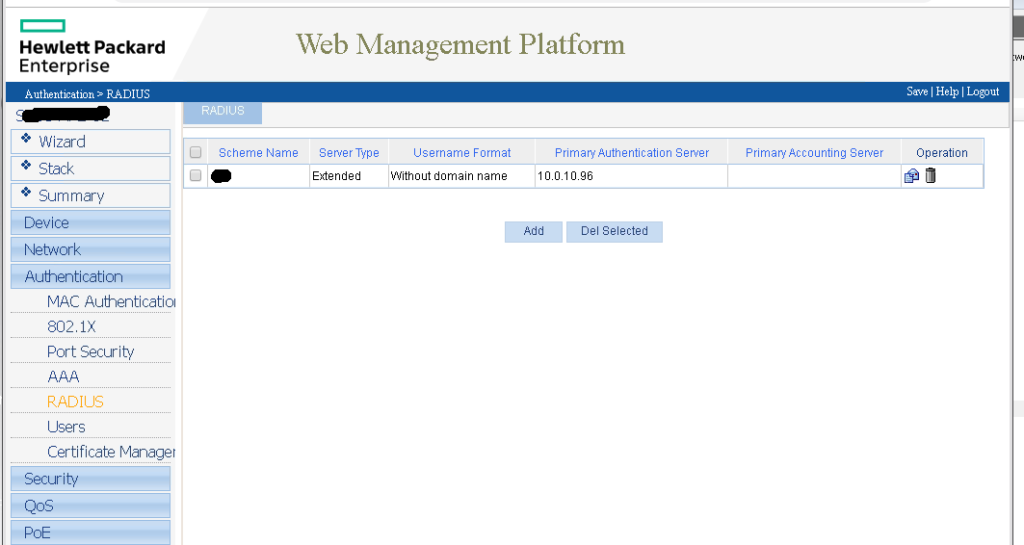Screen dimensions: 1024x545
Task: Collapse the Authentication menu section
Action: (90, 277)
